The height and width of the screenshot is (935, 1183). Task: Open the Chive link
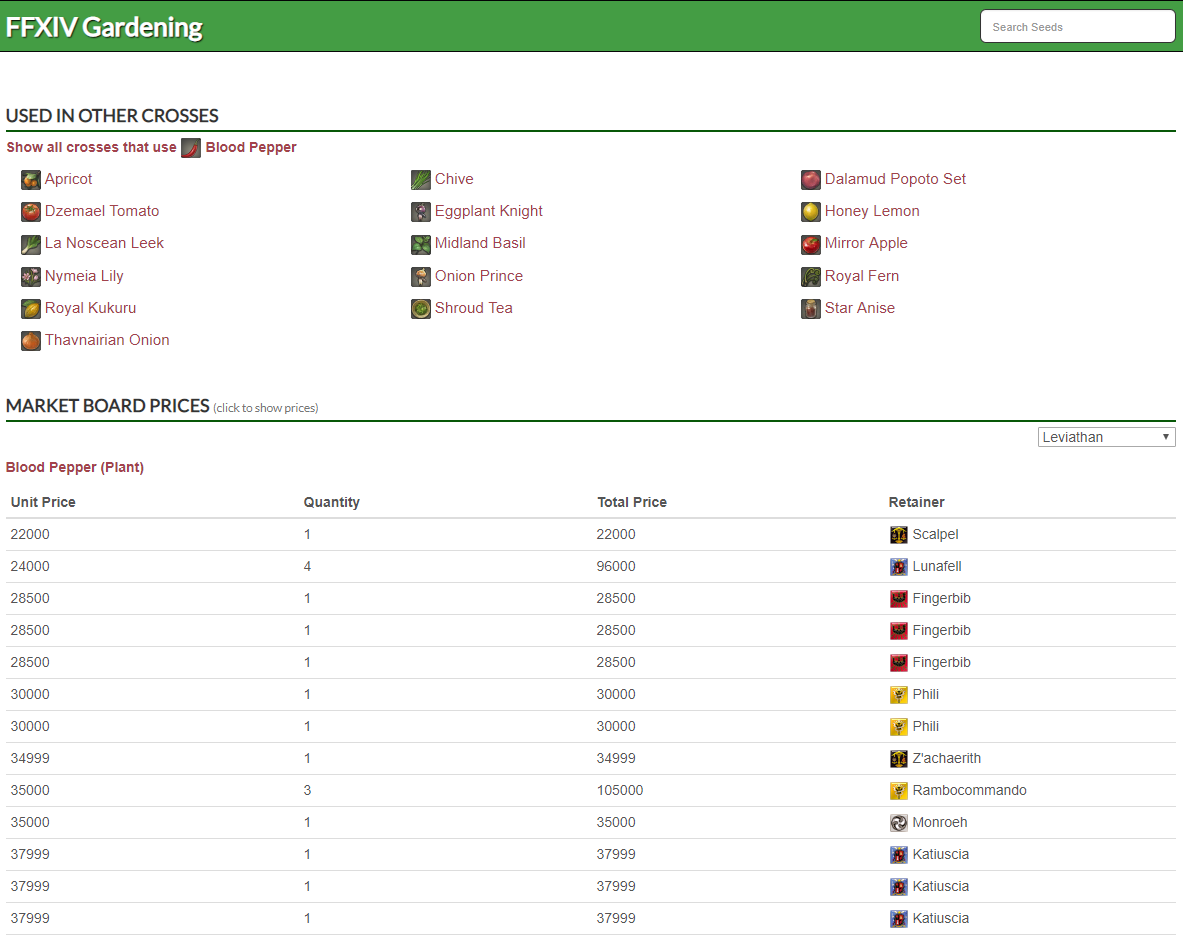[454, 179]
